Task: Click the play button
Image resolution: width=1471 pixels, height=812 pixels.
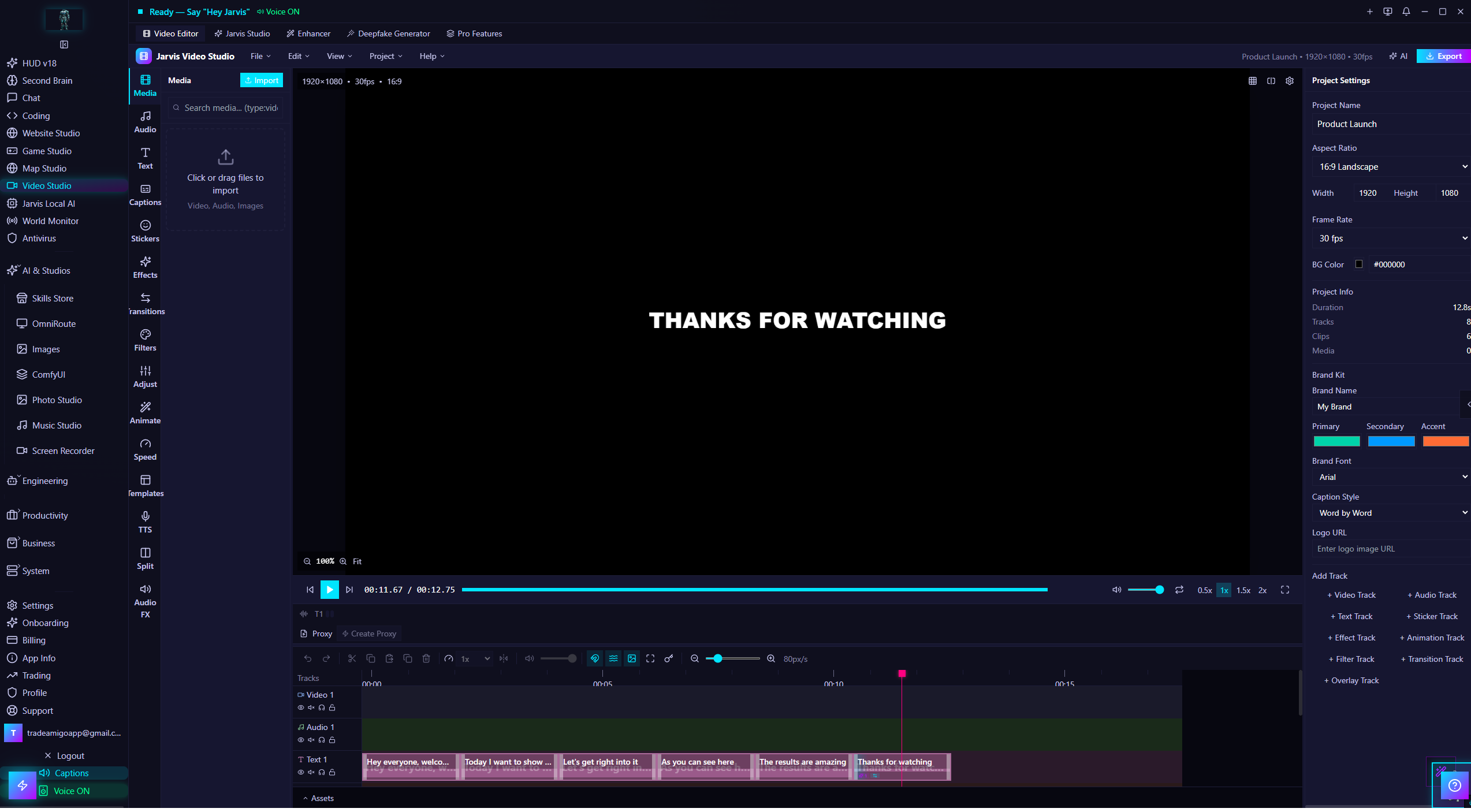Action: pos(330,590)
